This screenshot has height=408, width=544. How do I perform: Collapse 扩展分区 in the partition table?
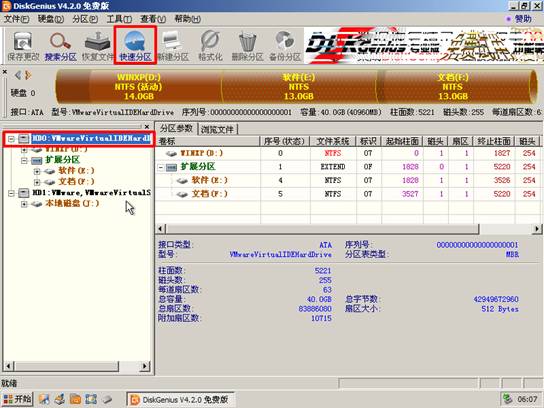[161, 167]
